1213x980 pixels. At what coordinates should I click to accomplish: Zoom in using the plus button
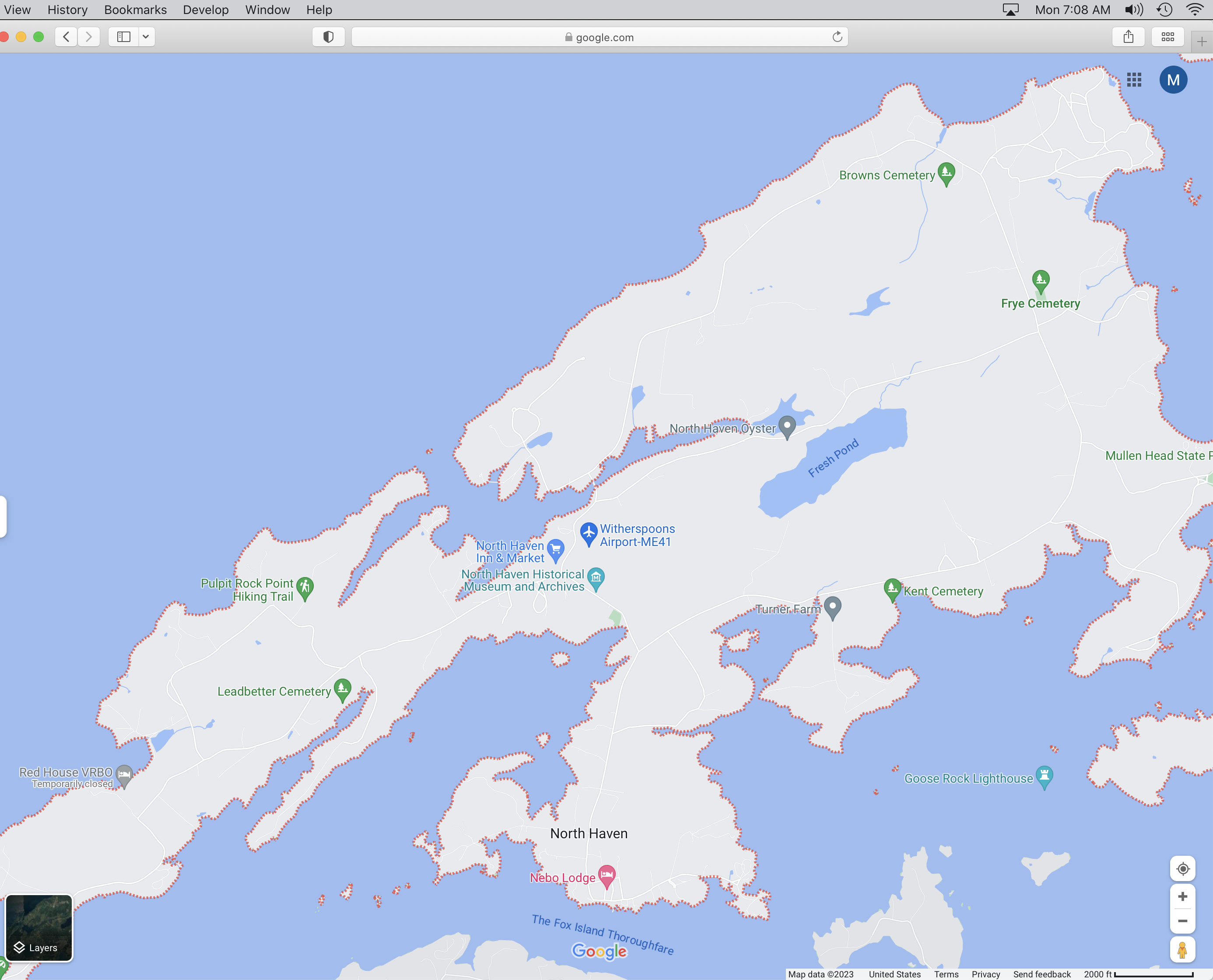(x=1182, y=896)
